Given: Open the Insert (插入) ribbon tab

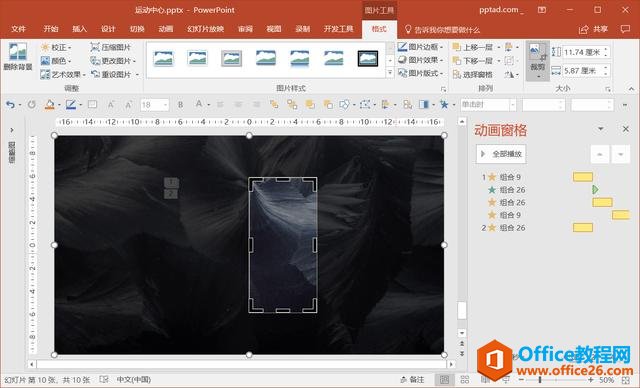Looking at the screenshot, I should [79, 29].
